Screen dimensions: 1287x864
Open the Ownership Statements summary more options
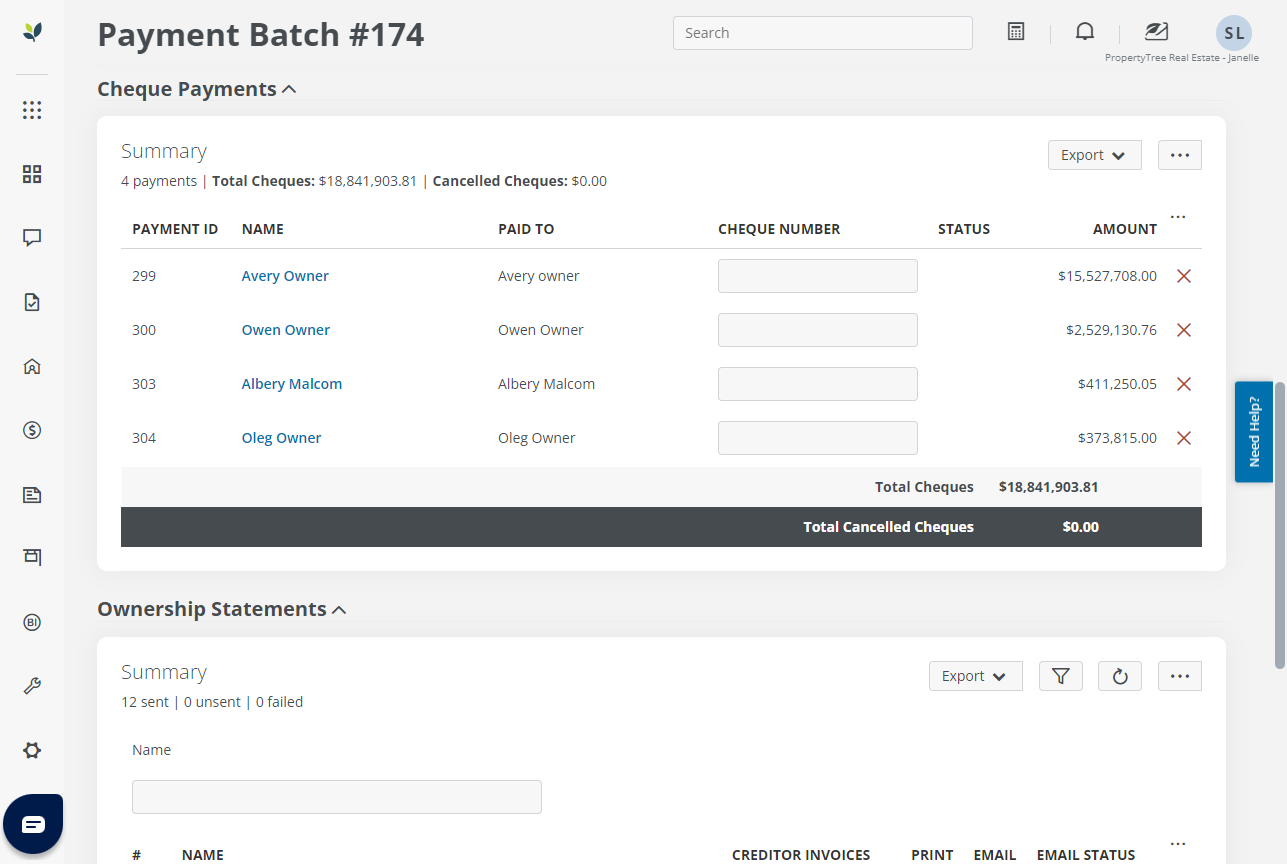[x=1180, y=676]
